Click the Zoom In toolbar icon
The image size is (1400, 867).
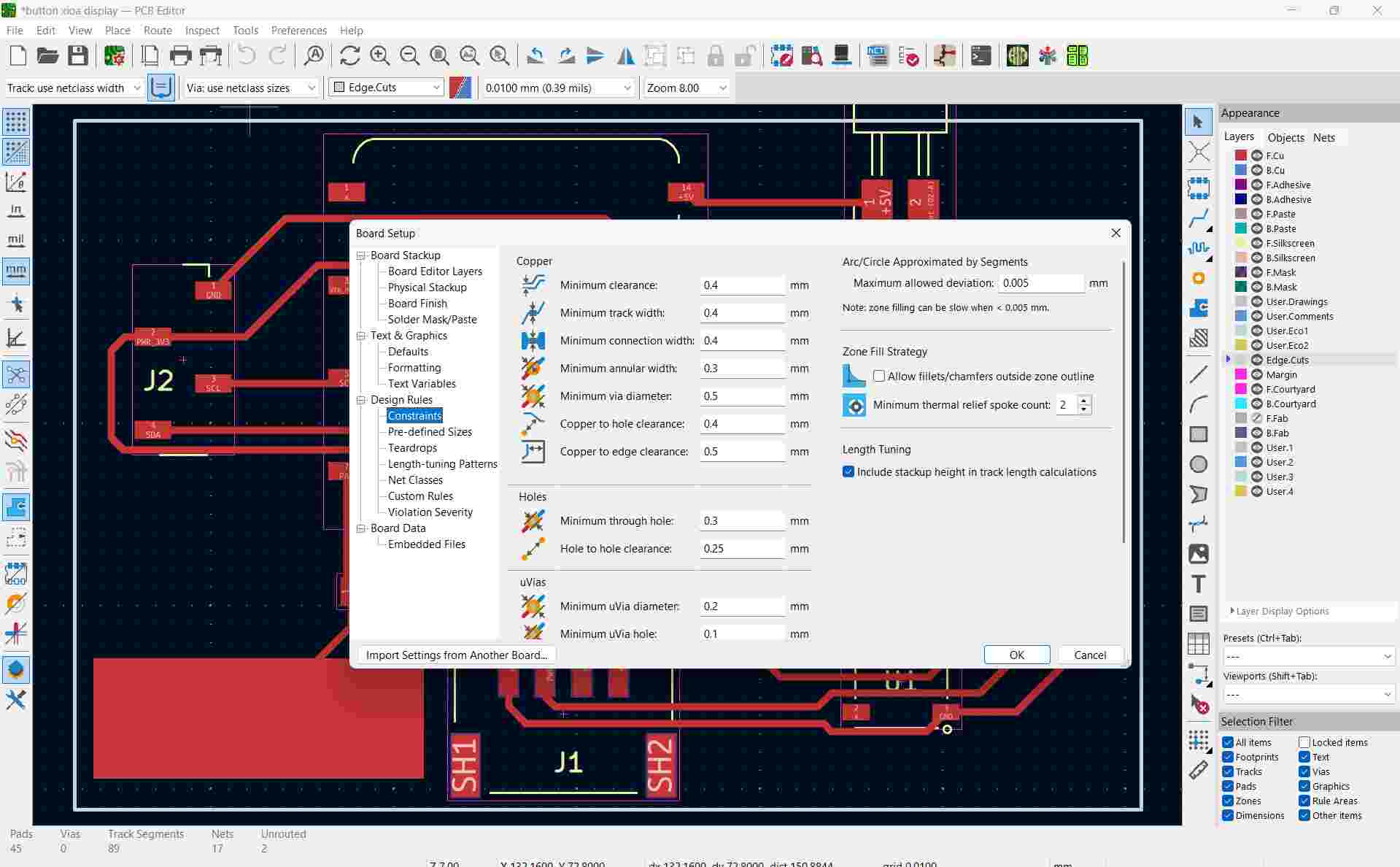pyautogui.click(x=379, y=56)
